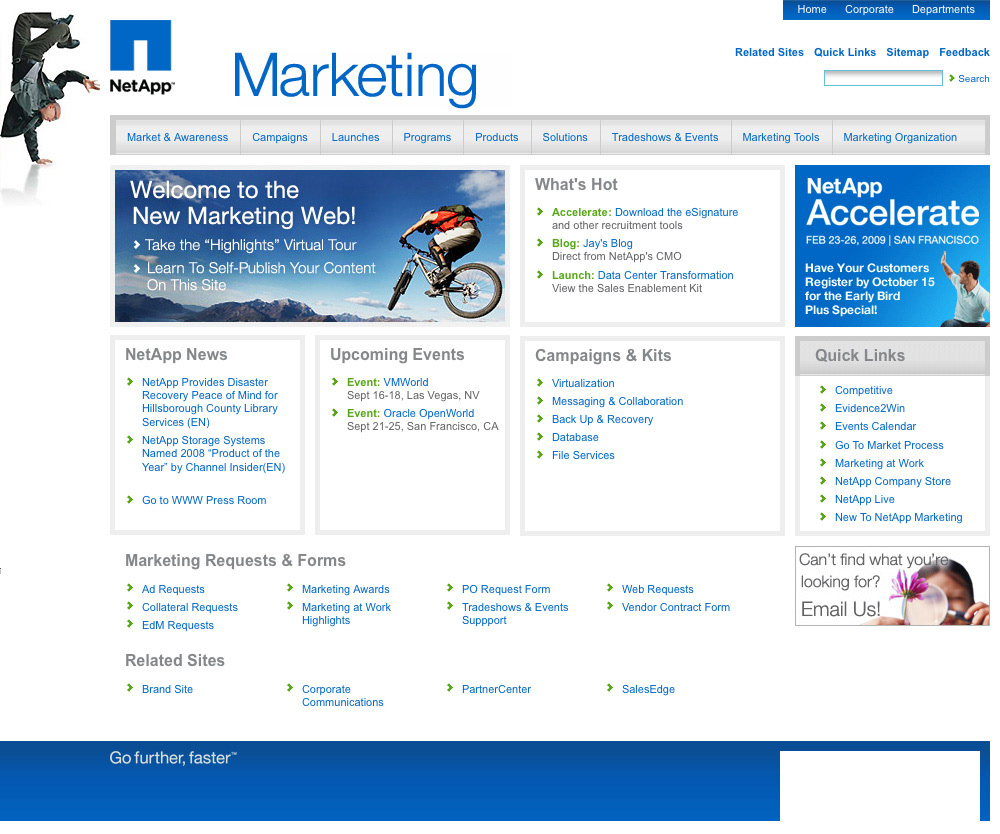The width and height of the screenshot is (1000, 834).
Task: Open Corporate Communications related link
Action: (x=342, y=696)
